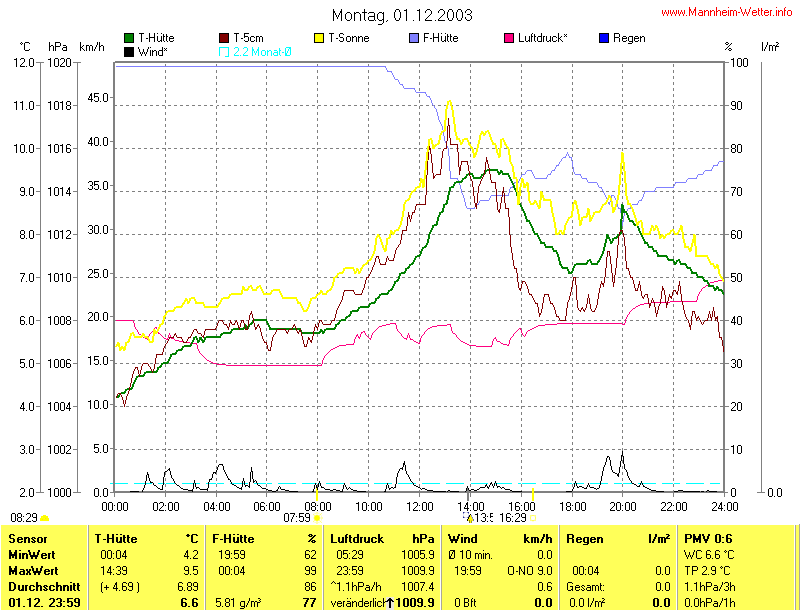
Task: Click the MaxWert row label
Action: [32, 571]
